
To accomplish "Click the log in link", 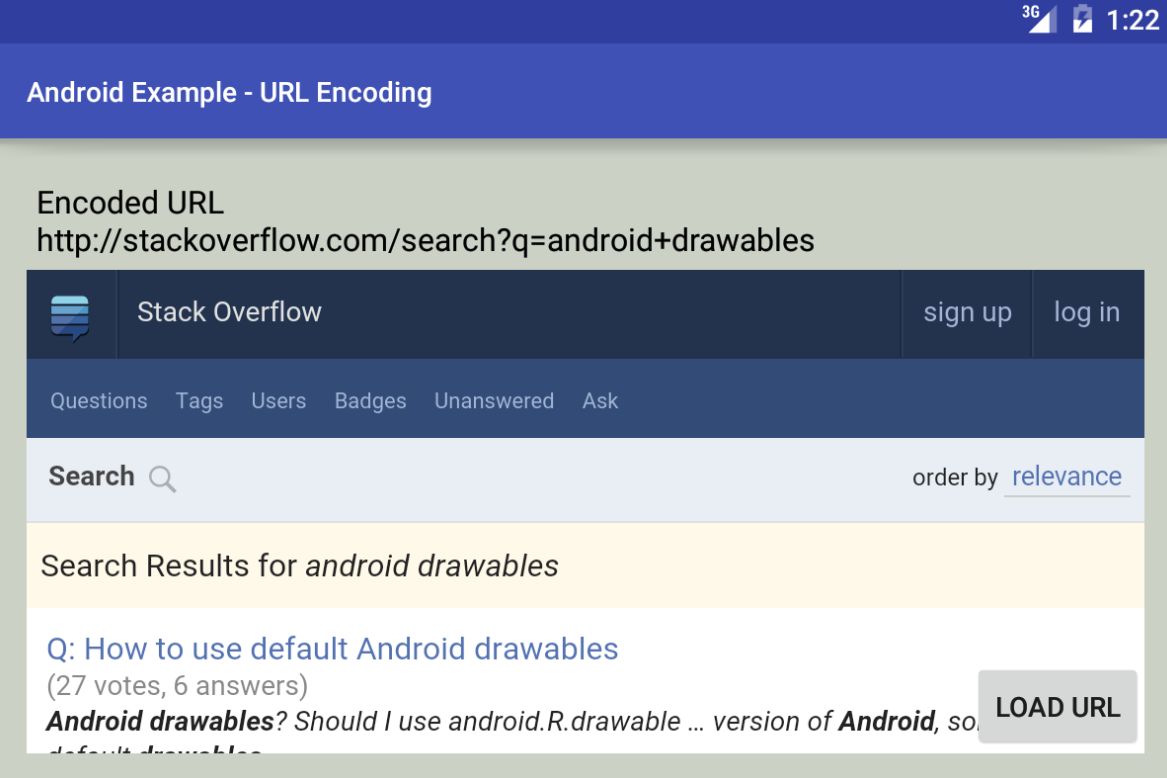I will [1087, 313].
